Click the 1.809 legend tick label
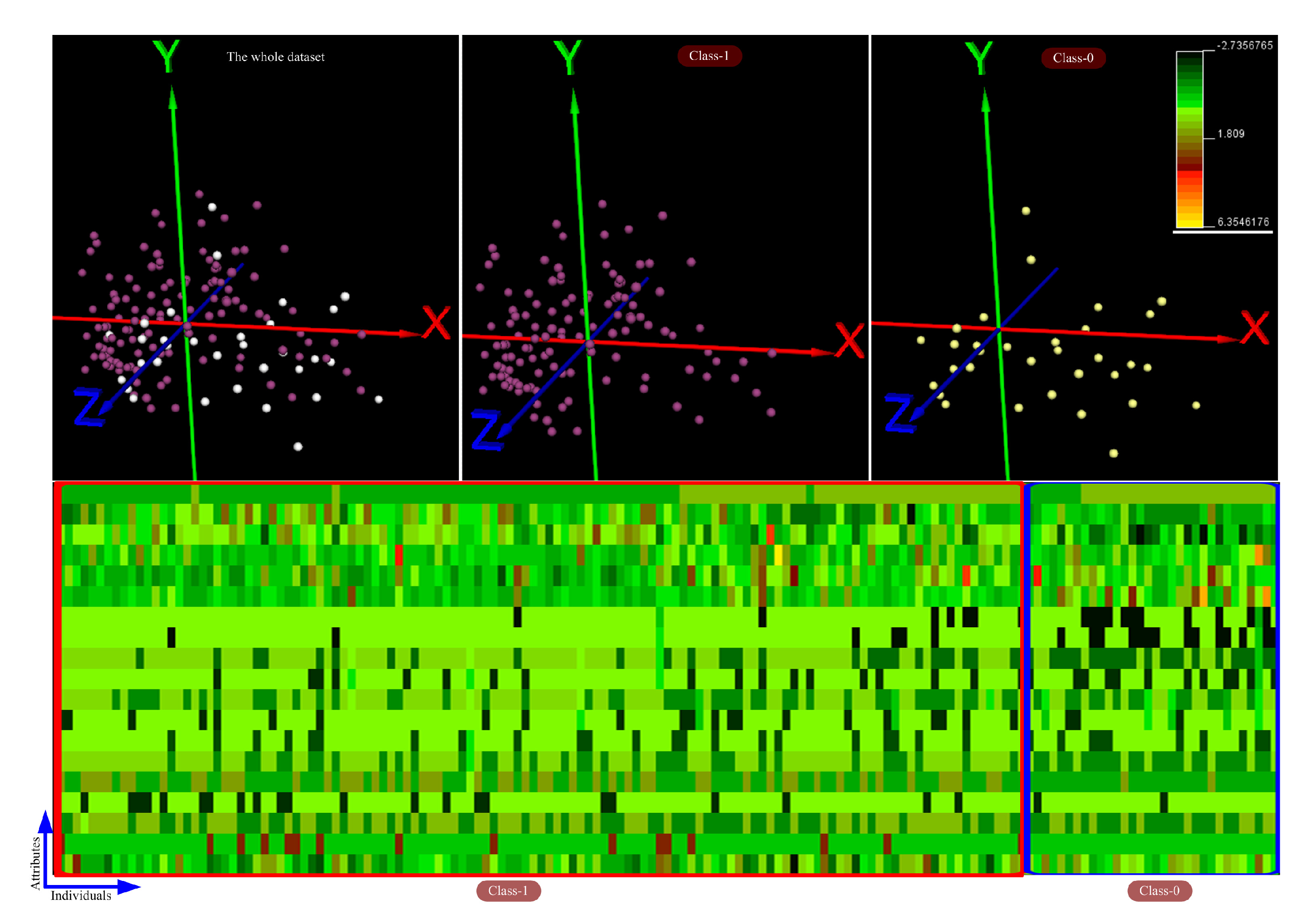The image size is (1312, 924). click(x=1230, y=134)
